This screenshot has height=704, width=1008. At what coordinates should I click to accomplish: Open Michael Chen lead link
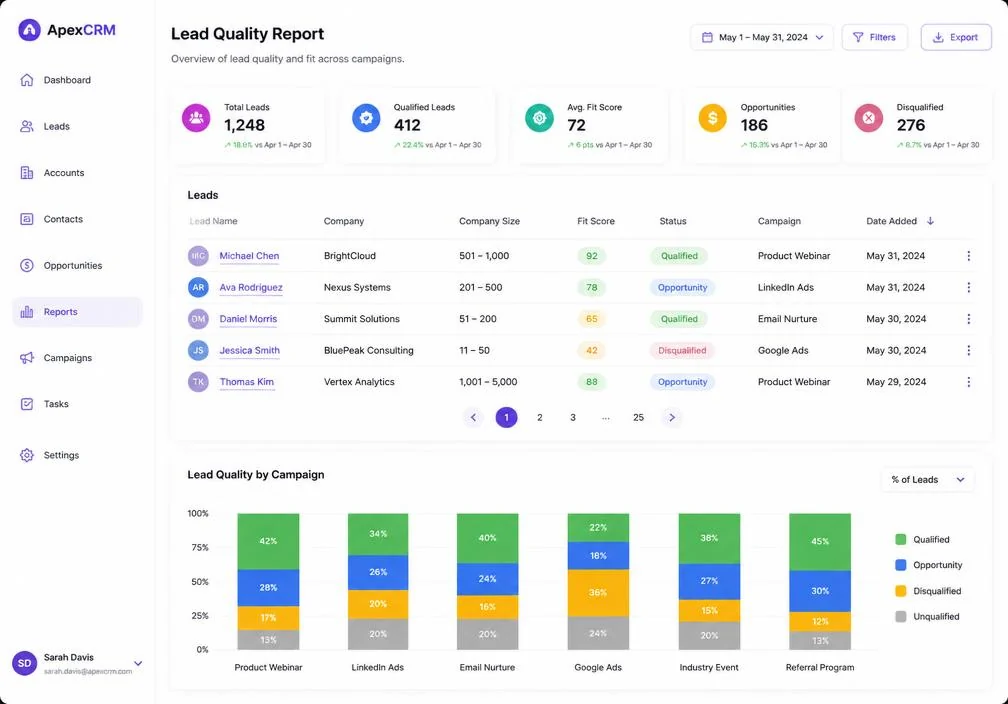point(249,256)
